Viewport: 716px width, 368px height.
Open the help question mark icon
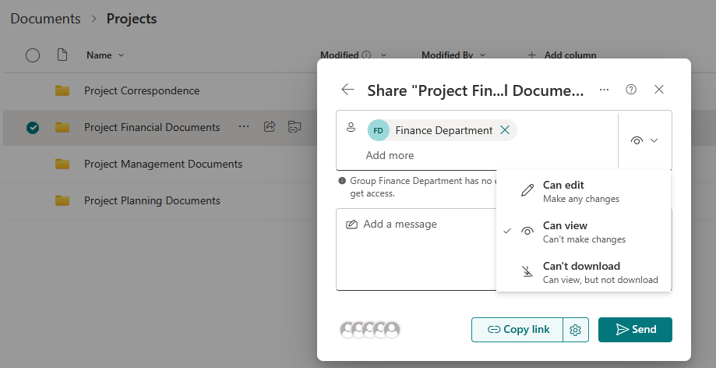[631, 89]
